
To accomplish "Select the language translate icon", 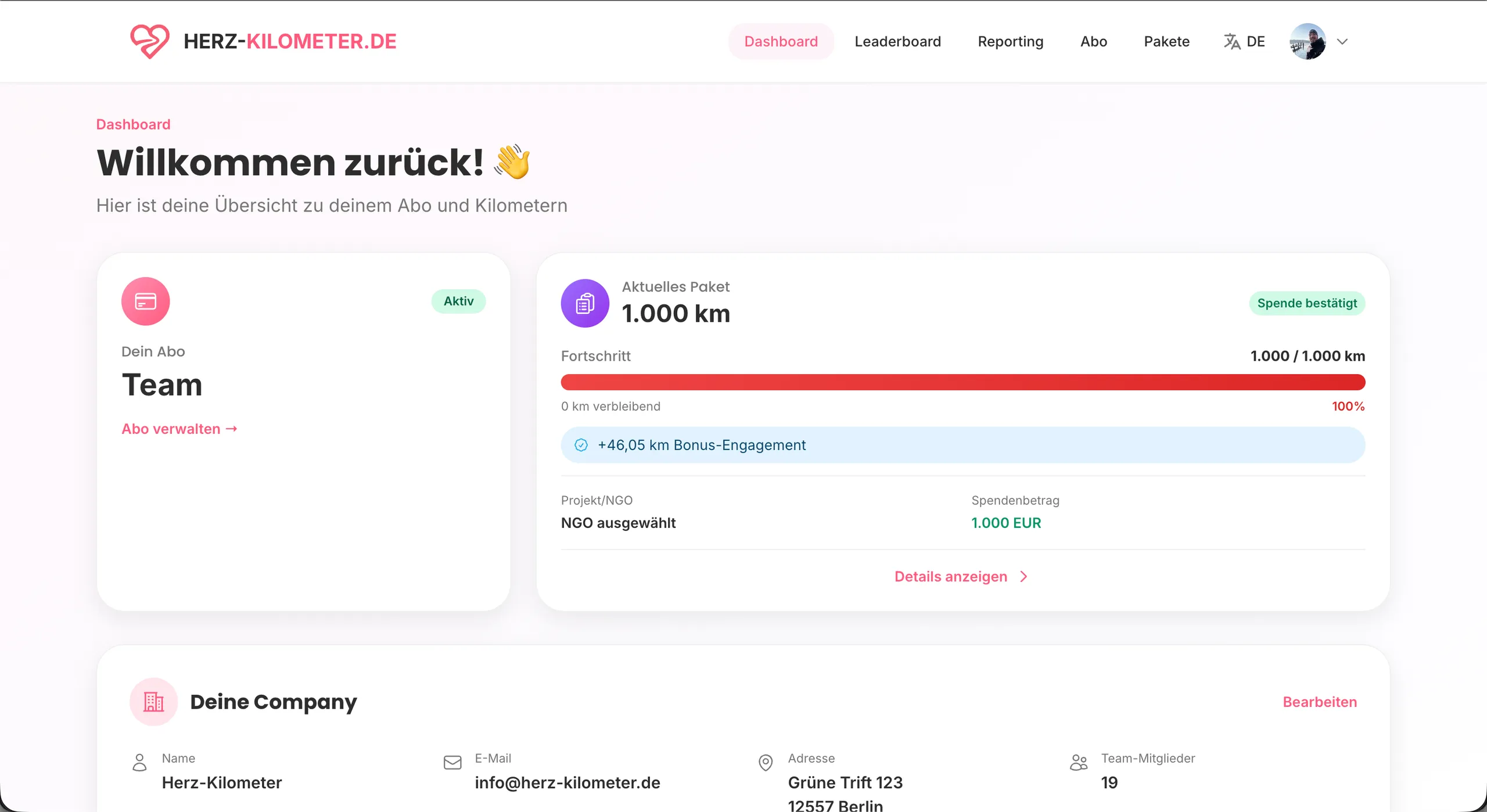I will point(1231,41).
